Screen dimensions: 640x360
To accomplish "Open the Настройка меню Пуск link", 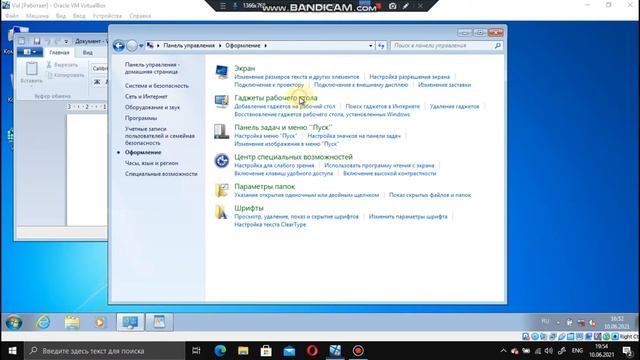I will coord(265,136).
